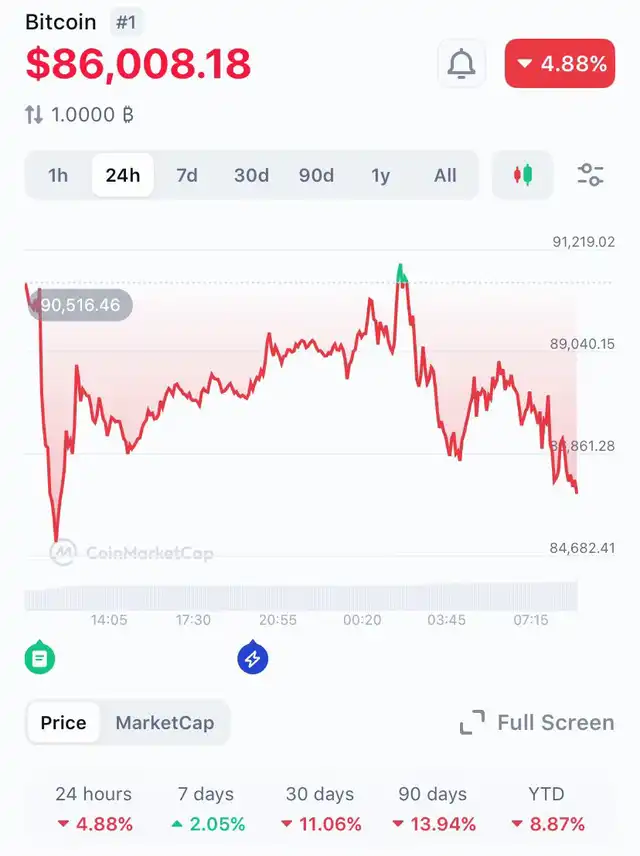Select the 1h time range

tap(58, 175)
